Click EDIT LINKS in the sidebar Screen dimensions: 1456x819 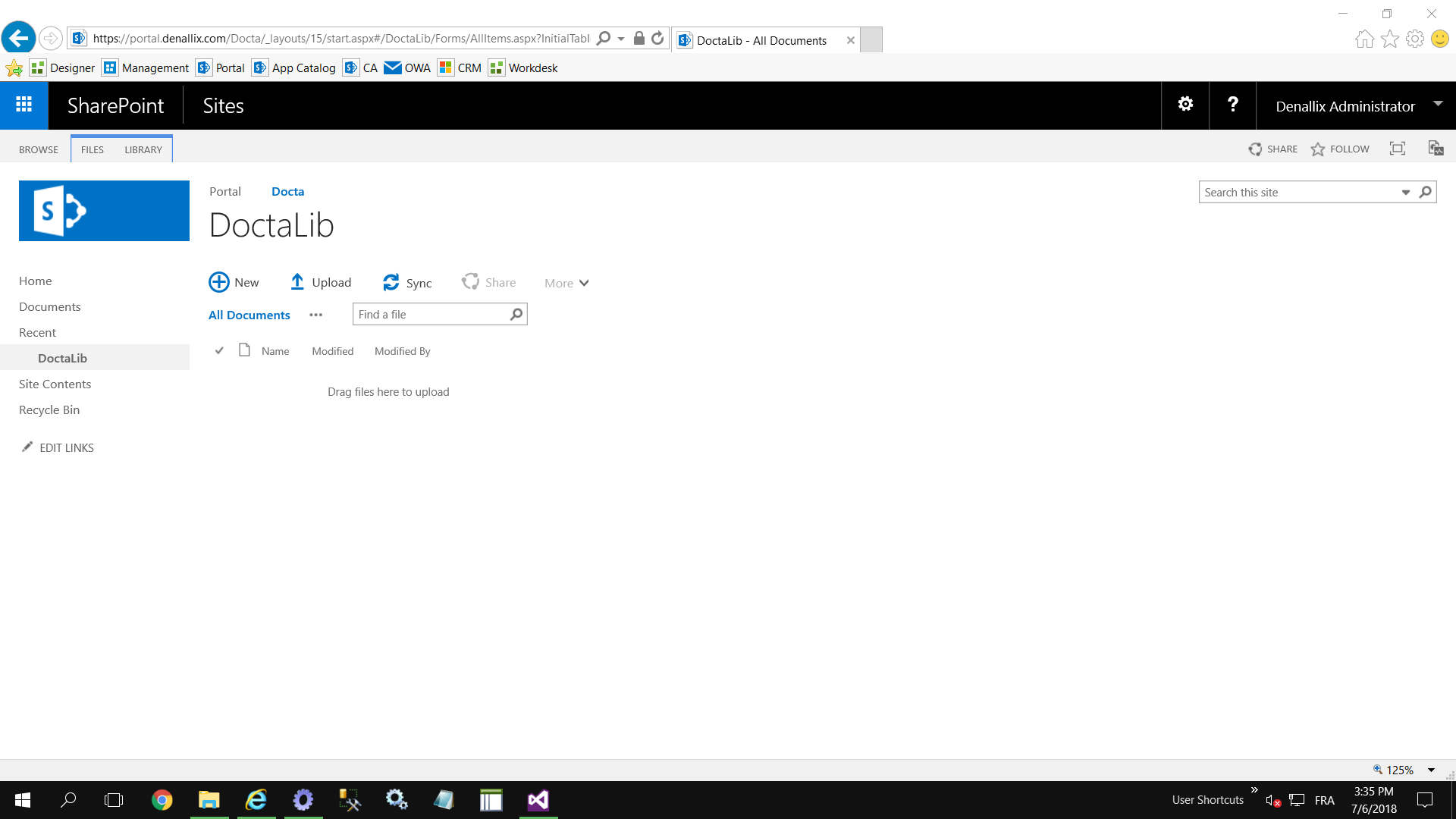66,447
